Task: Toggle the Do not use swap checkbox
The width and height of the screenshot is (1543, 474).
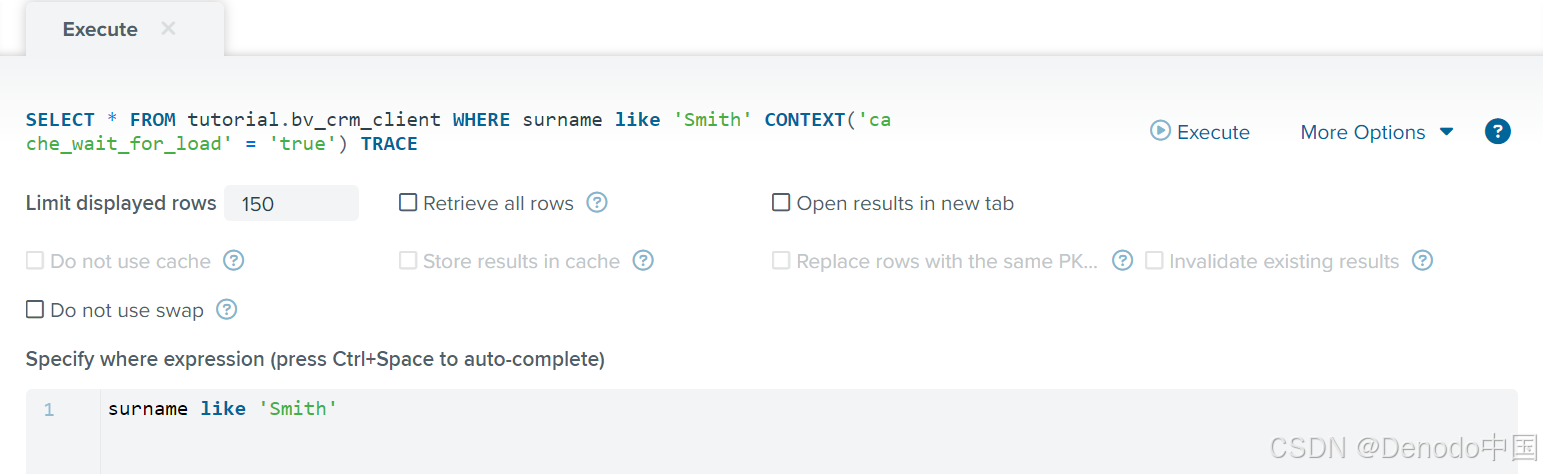Action: point(35,310)
